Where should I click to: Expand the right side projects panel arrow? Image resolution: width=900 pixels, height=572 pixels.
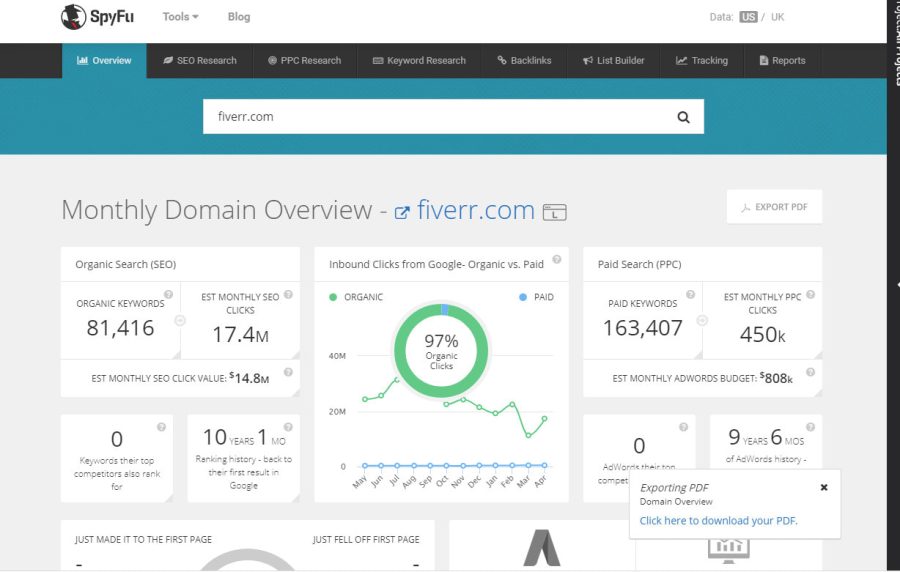point(897,285)
